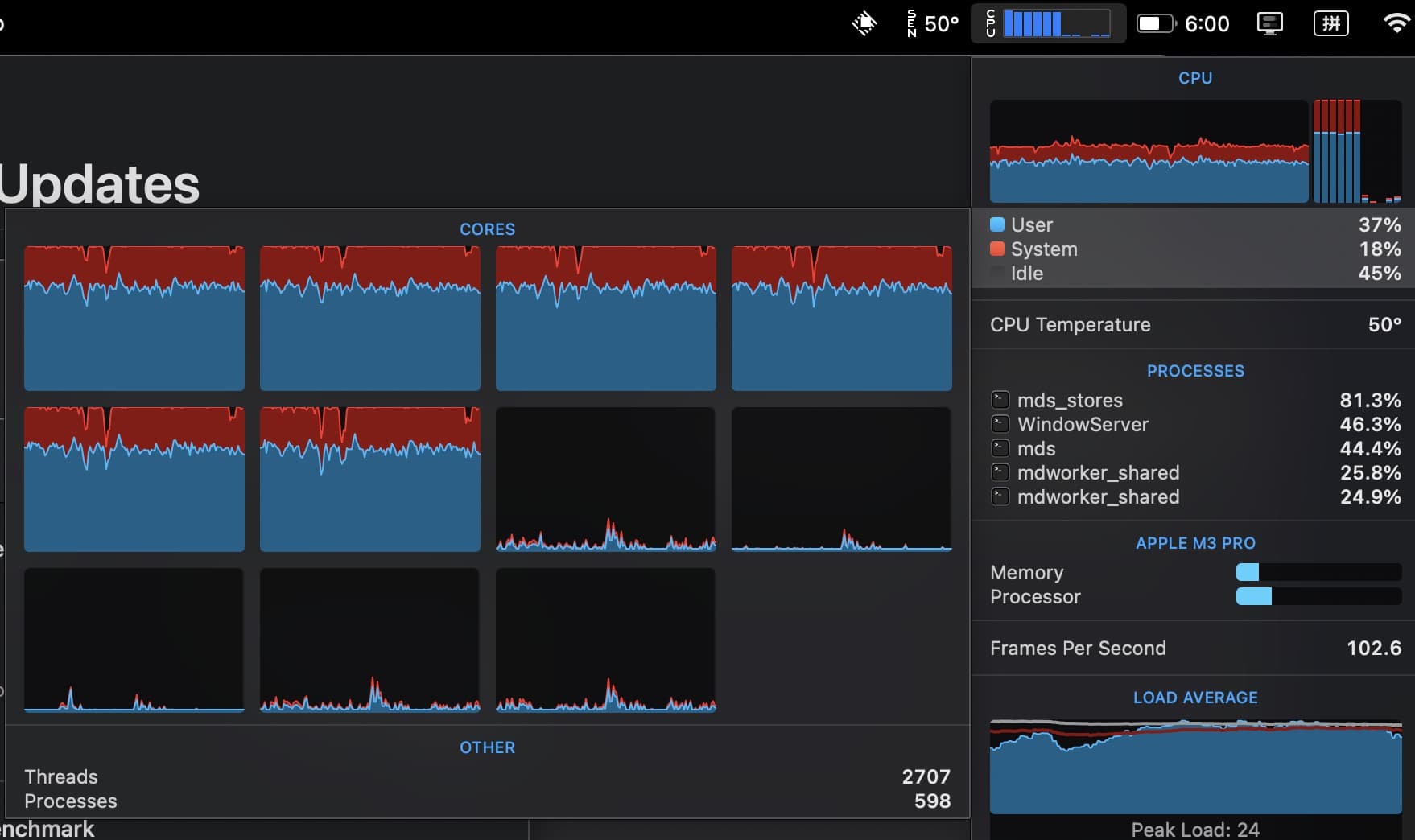Open the Load Average graph

click(x=1195, y=767)
